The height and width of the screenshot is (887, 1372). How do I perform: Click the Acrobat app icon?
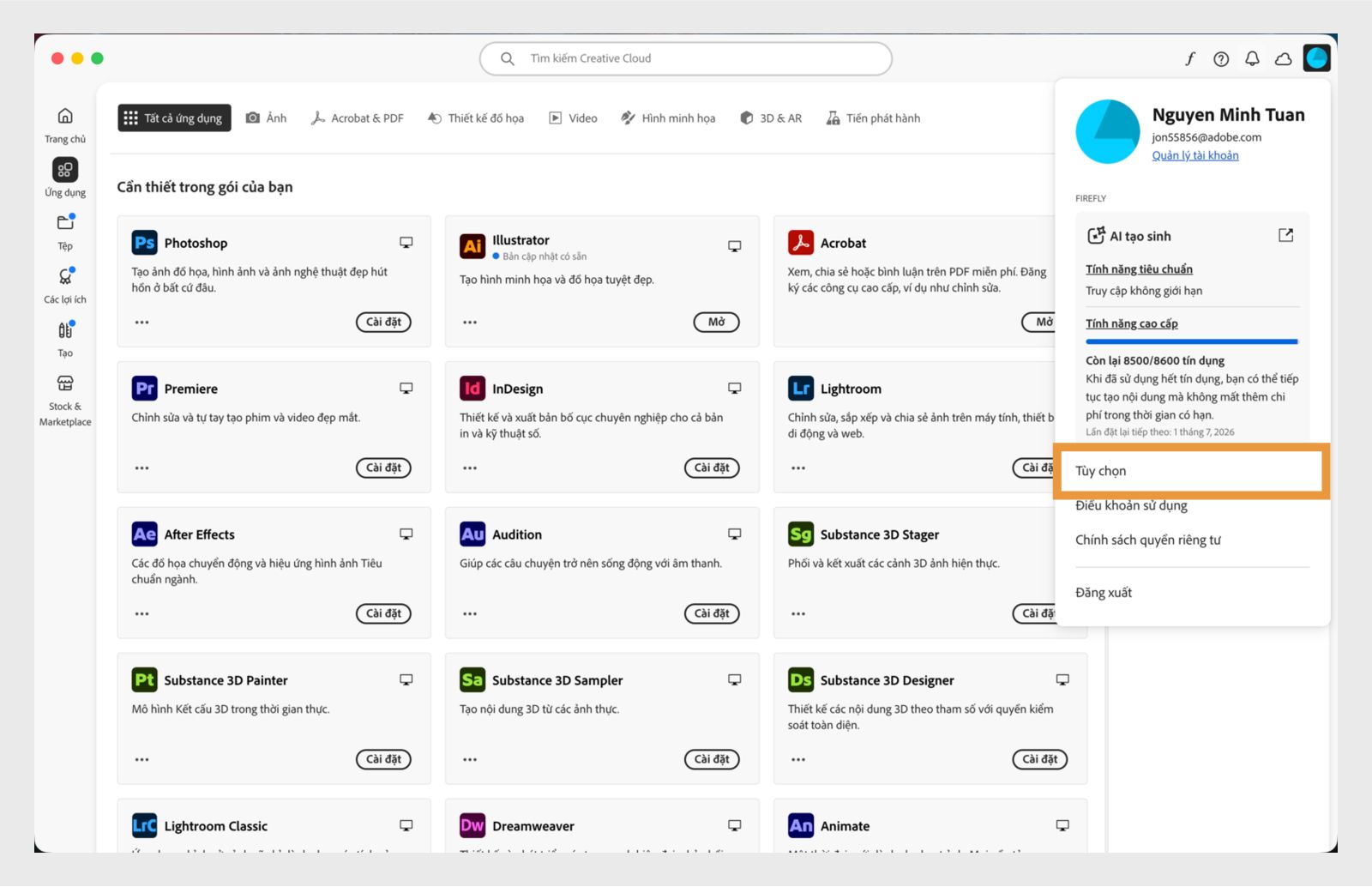[x=801, y=243]
